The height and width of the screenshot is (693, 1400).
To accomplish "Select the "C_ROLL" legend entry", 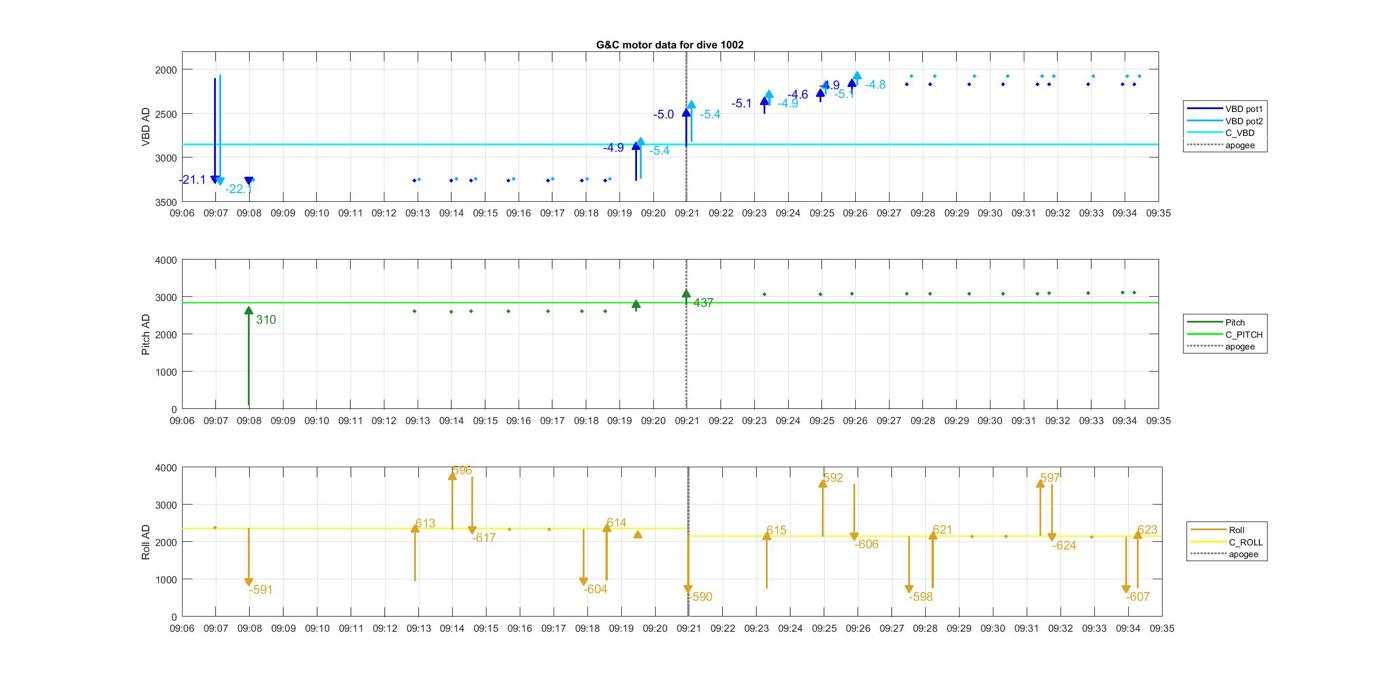I will (x=1226, y=542).
